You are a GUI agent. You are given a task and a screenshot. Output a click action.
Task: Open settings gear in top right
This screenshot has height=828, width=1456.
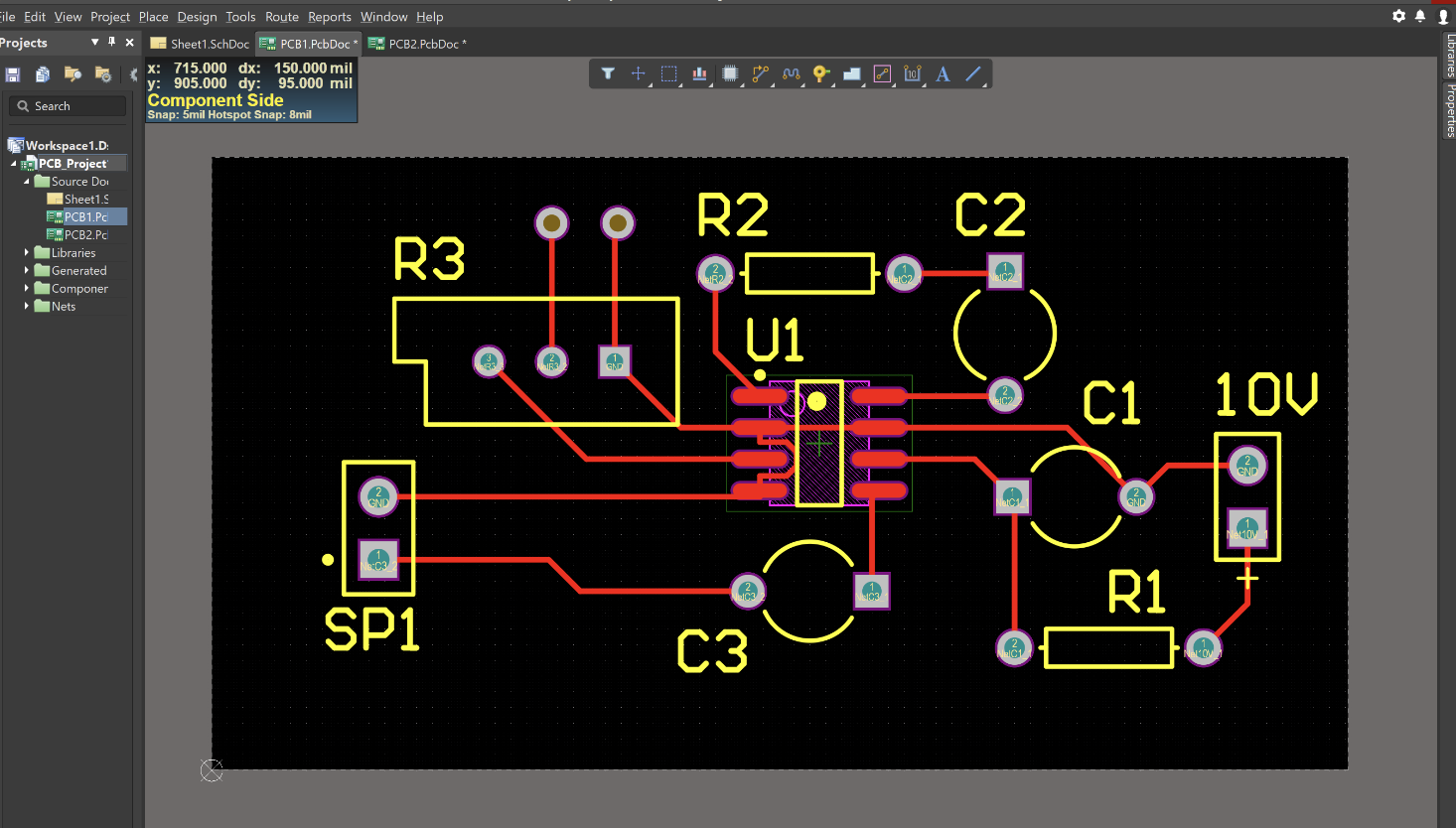pyautogui.click(x=1398, y=16)
